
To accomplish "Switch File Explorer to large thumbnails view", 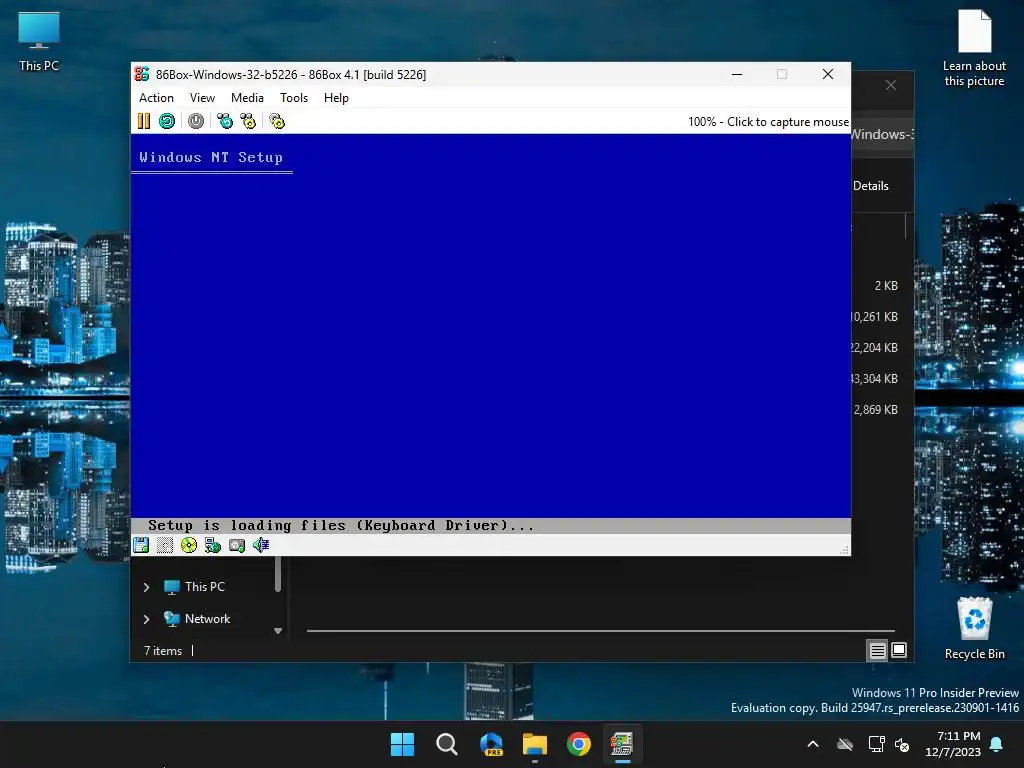I will (899, 650).
